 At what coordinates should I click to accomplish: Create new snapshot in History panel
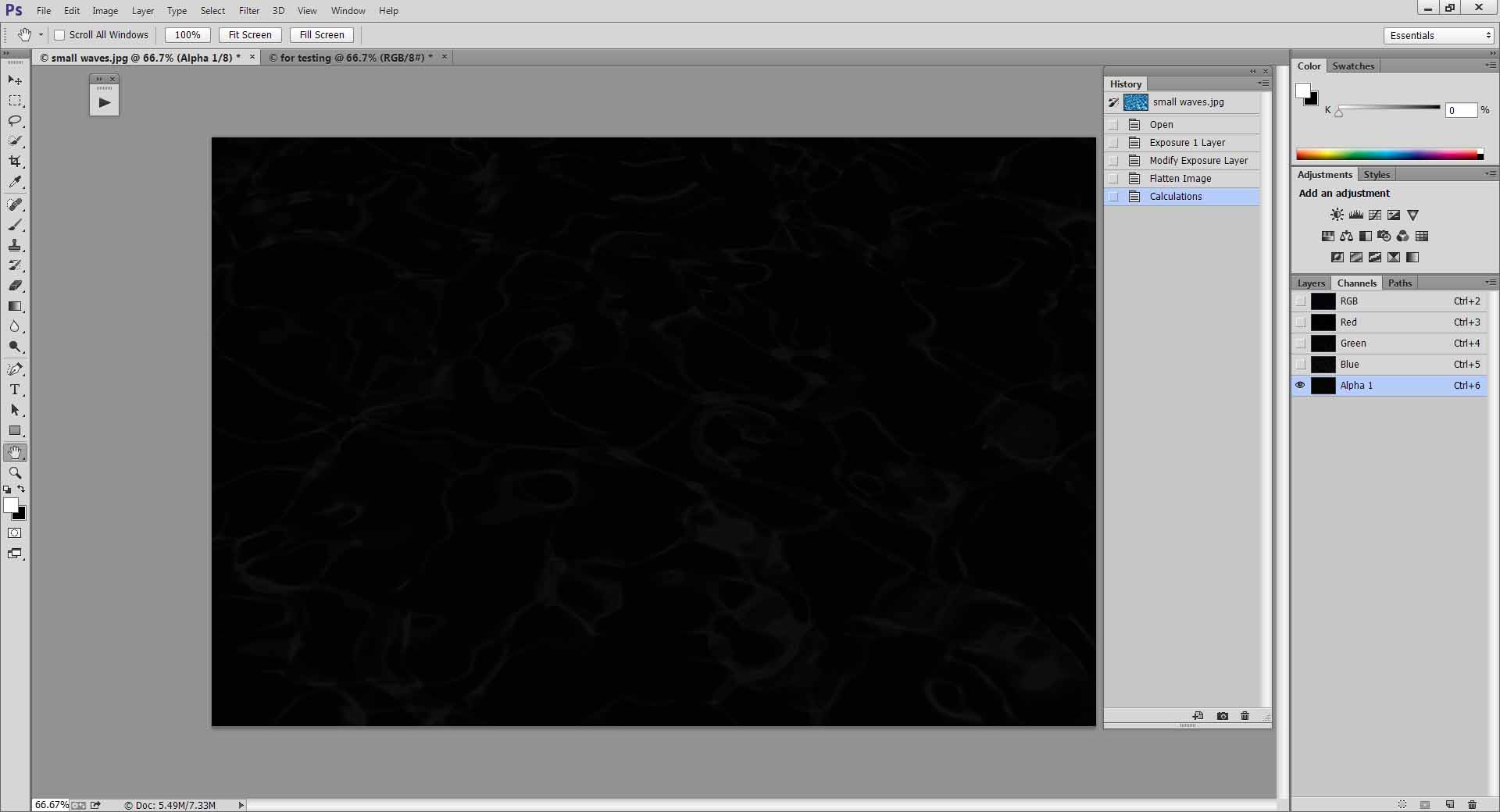[x=1223, y=716]
